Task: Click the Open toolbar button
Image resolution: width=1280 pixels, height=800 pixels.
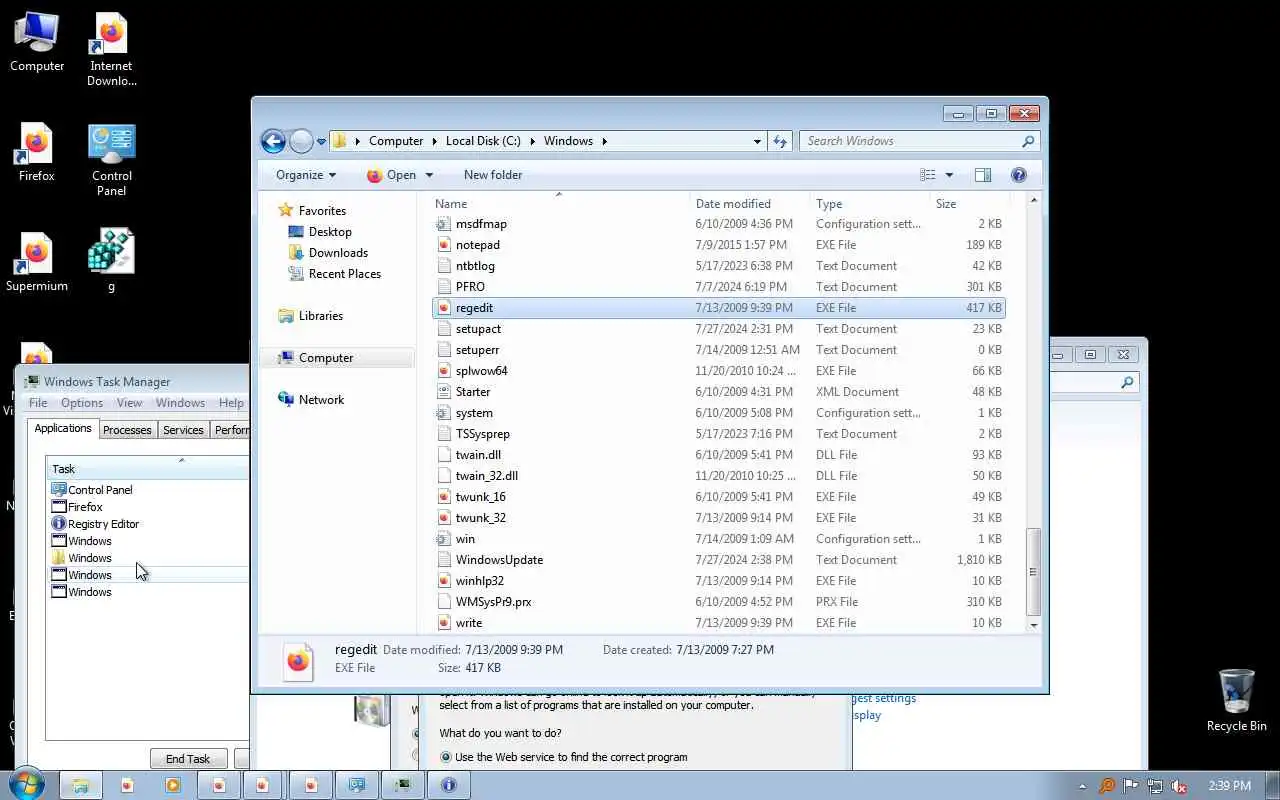Action: (x=391, y=175)
